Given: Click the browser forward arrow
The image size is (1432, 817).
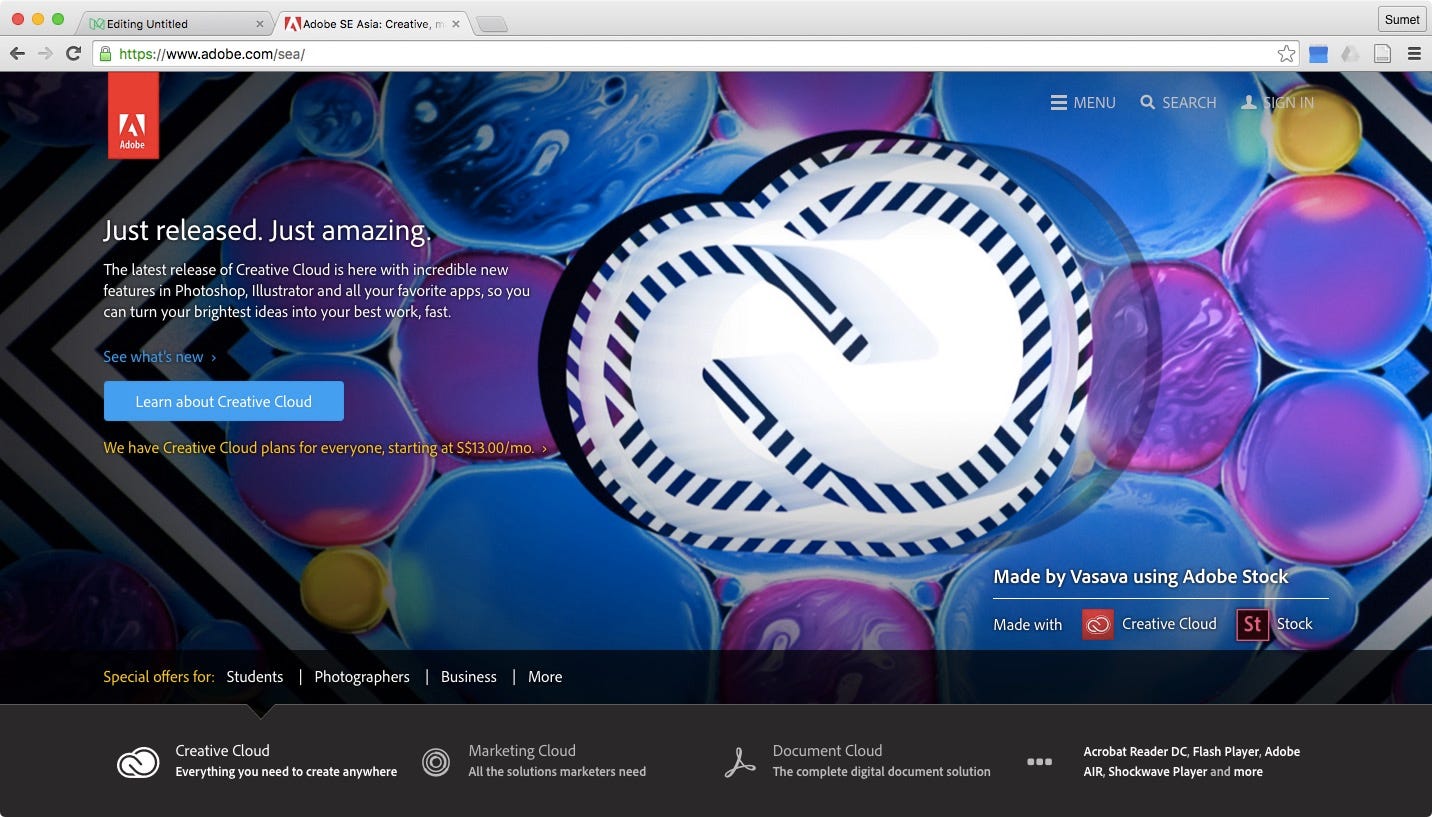Looking at the screenshot, I should tap(45, 54).
